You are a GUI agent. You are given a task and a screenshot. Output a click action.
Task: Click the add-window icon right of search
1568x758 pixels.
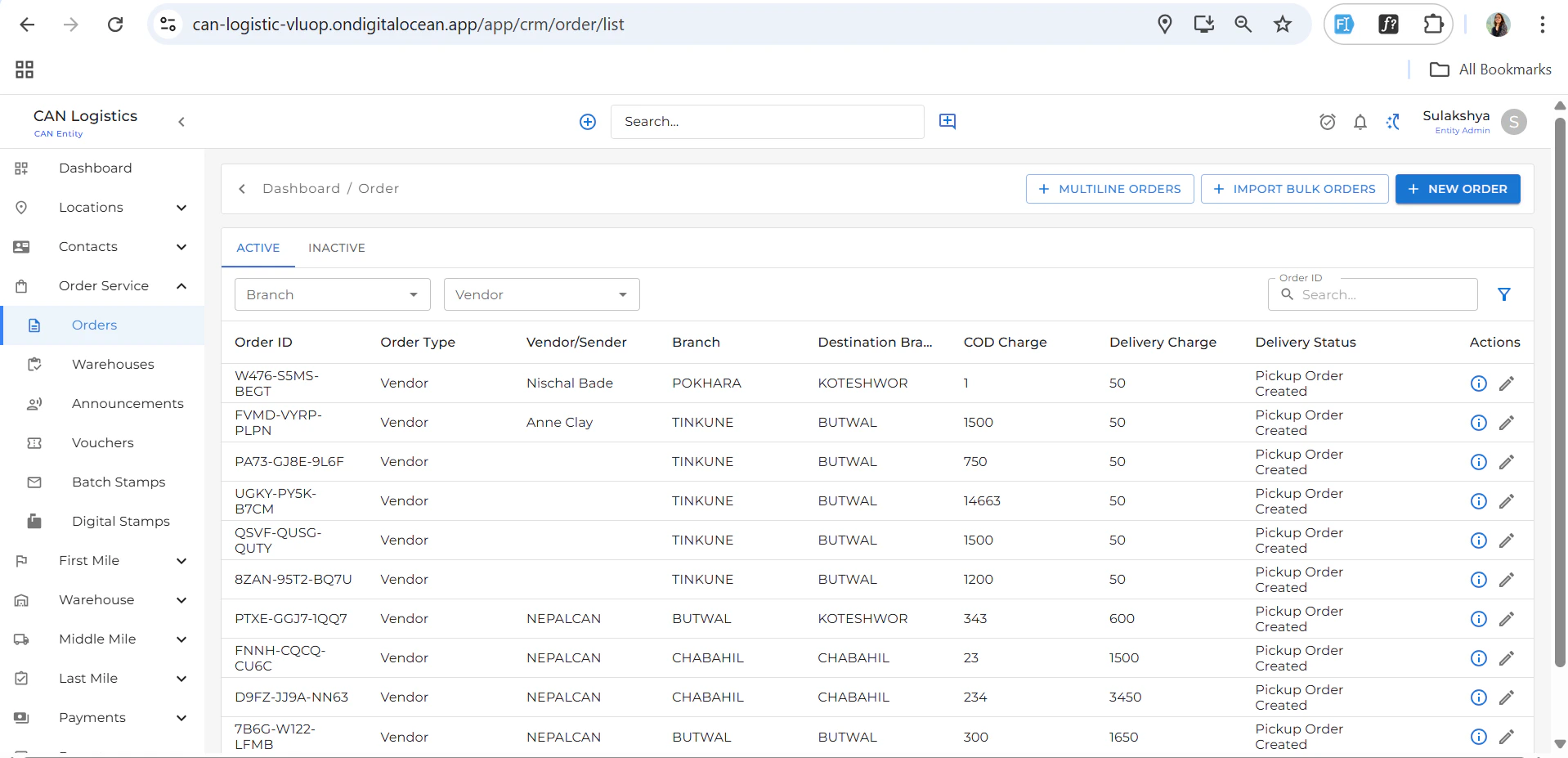(947, 122)
